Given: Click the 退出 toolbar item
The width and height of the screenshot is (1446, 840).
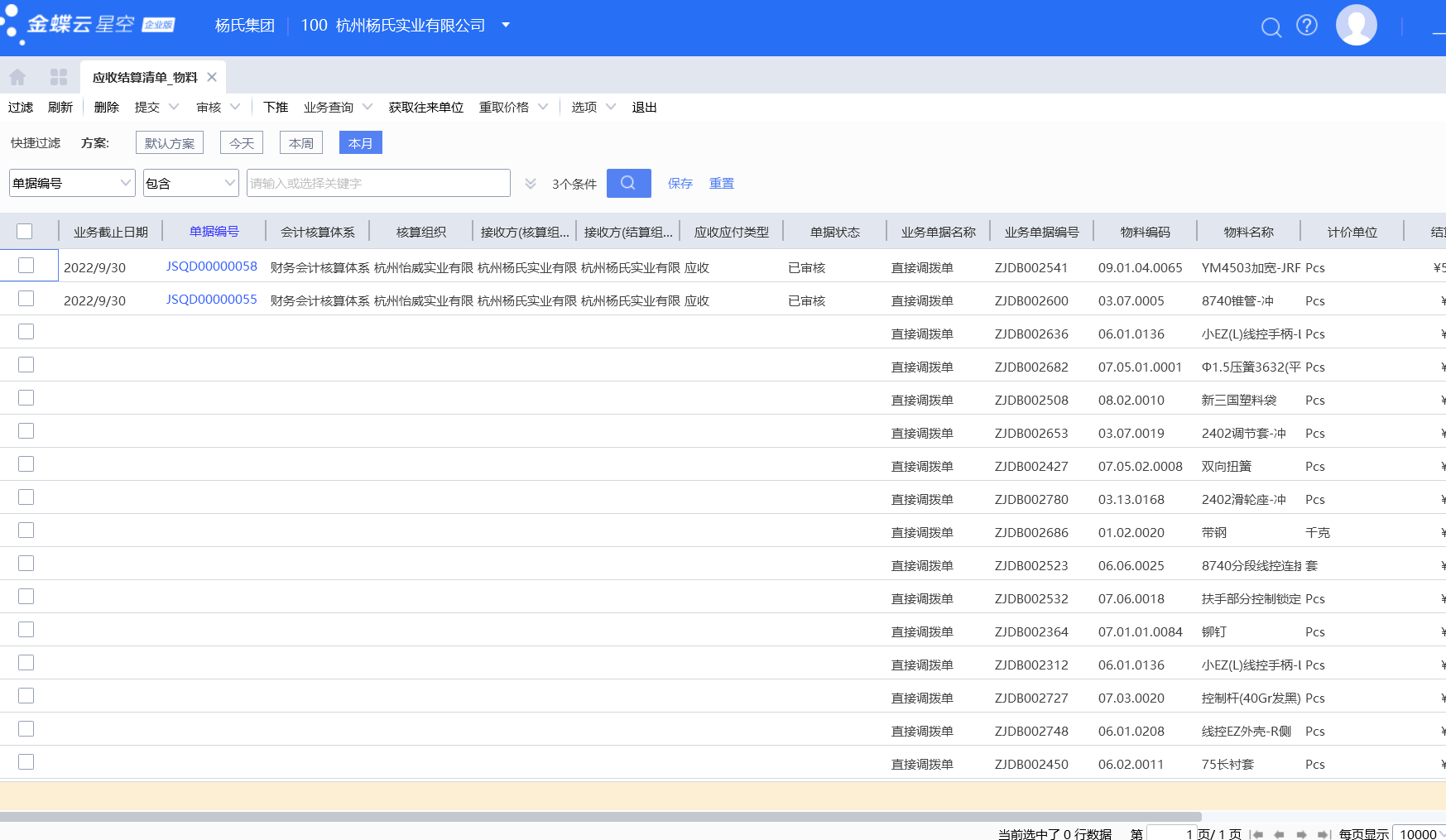Looking at the screenshot, I should coord(645,107).
